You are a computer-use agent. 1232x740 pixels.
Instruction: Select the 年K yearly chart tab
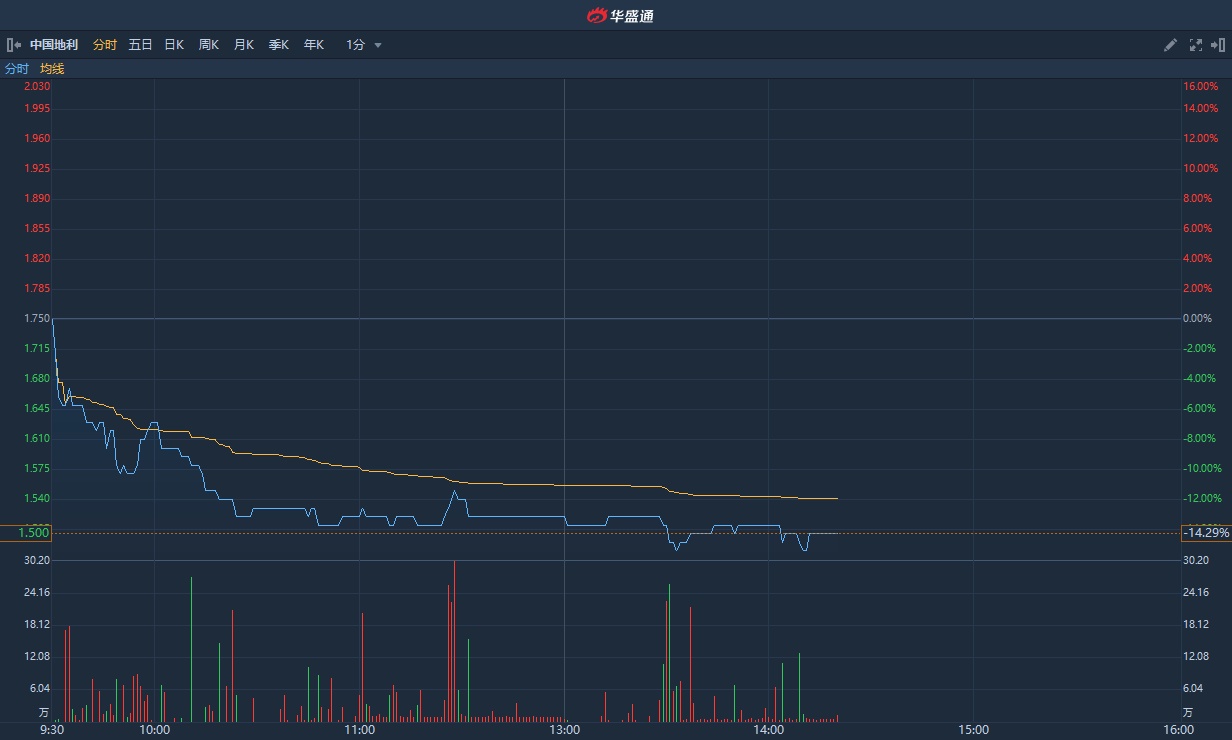tap(313, 45)
